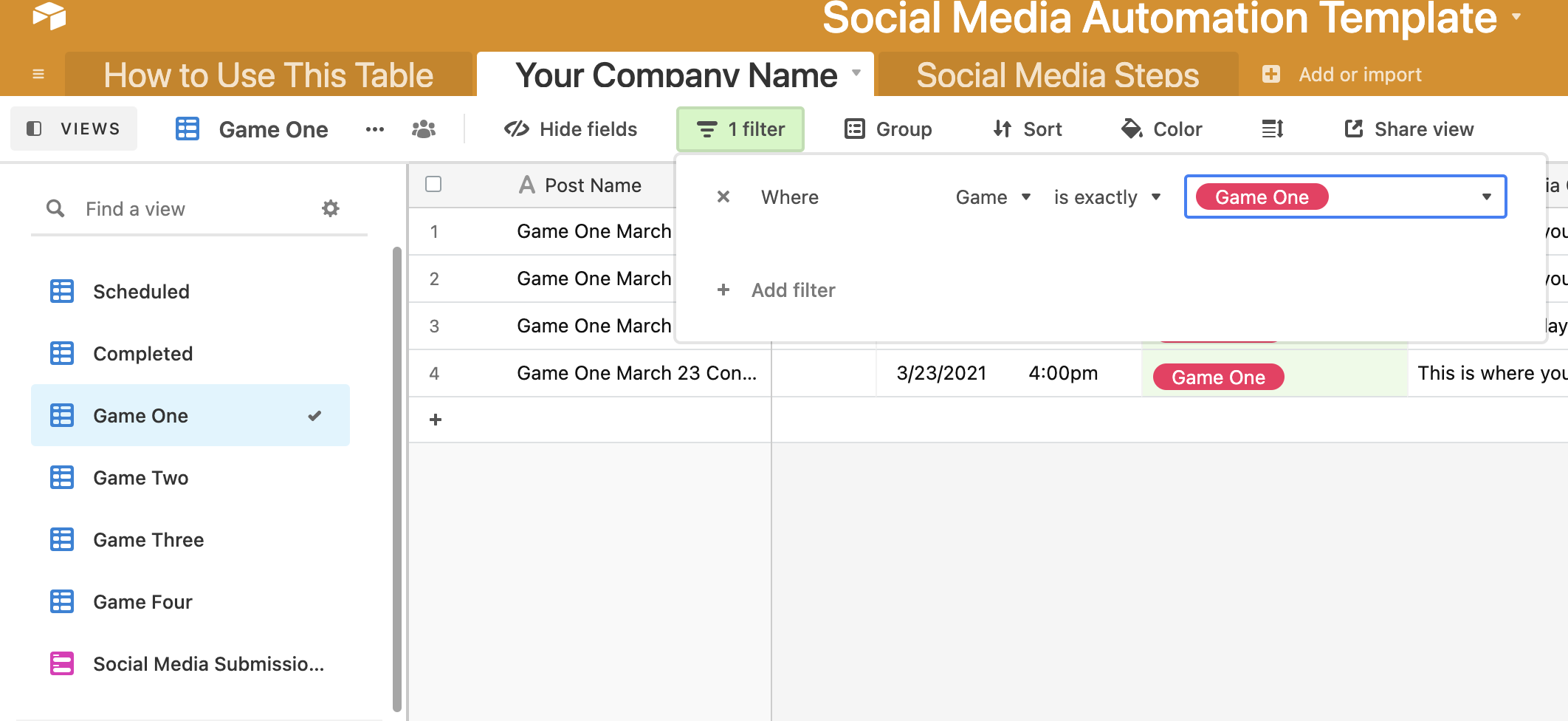Click the Game Three grid icon
Viewport: 1568px width, 721px height.
pyautogui.click(x=62, y=539)
